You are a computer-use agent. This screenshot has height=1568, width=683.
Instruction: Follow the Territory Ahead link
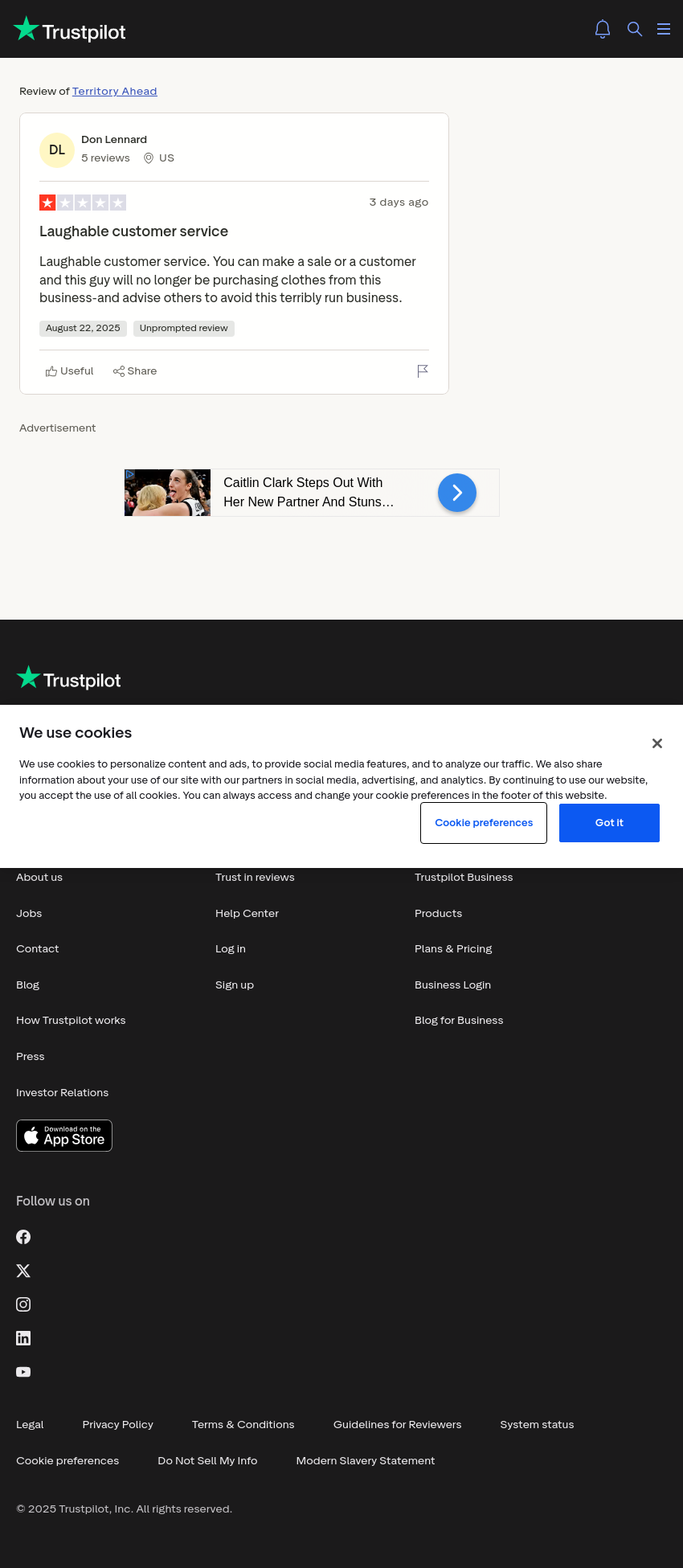point(115,92)
